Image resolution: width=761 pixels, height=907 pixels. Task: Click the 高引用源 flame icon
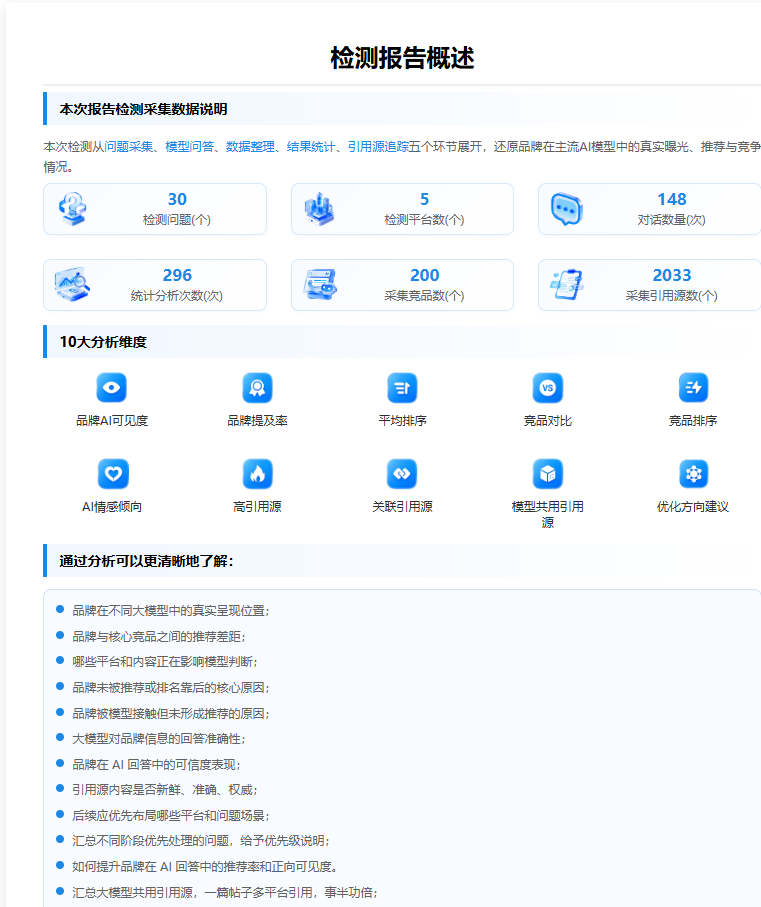(x=257, y=474)
